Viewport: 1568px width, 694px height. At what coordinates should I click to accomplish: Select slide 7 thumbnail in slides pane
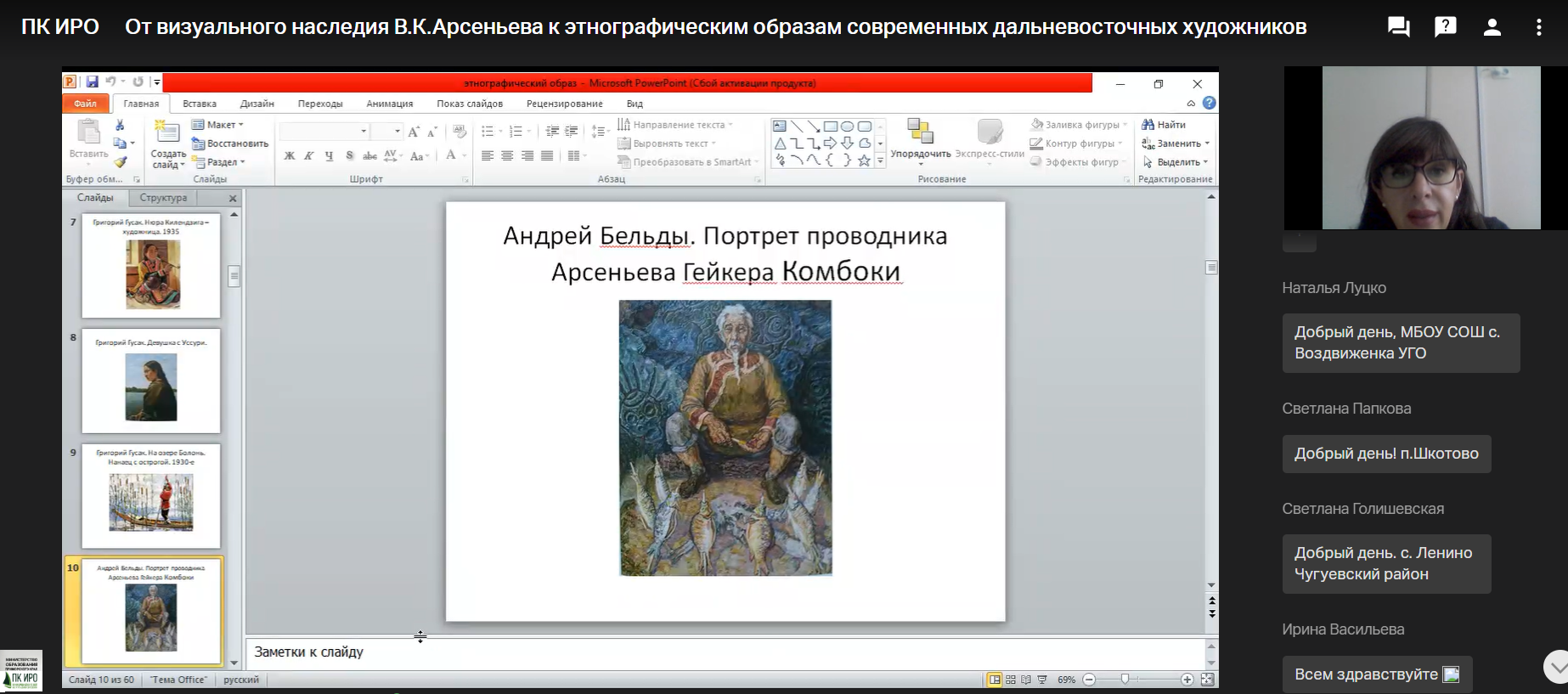point(151,266)
